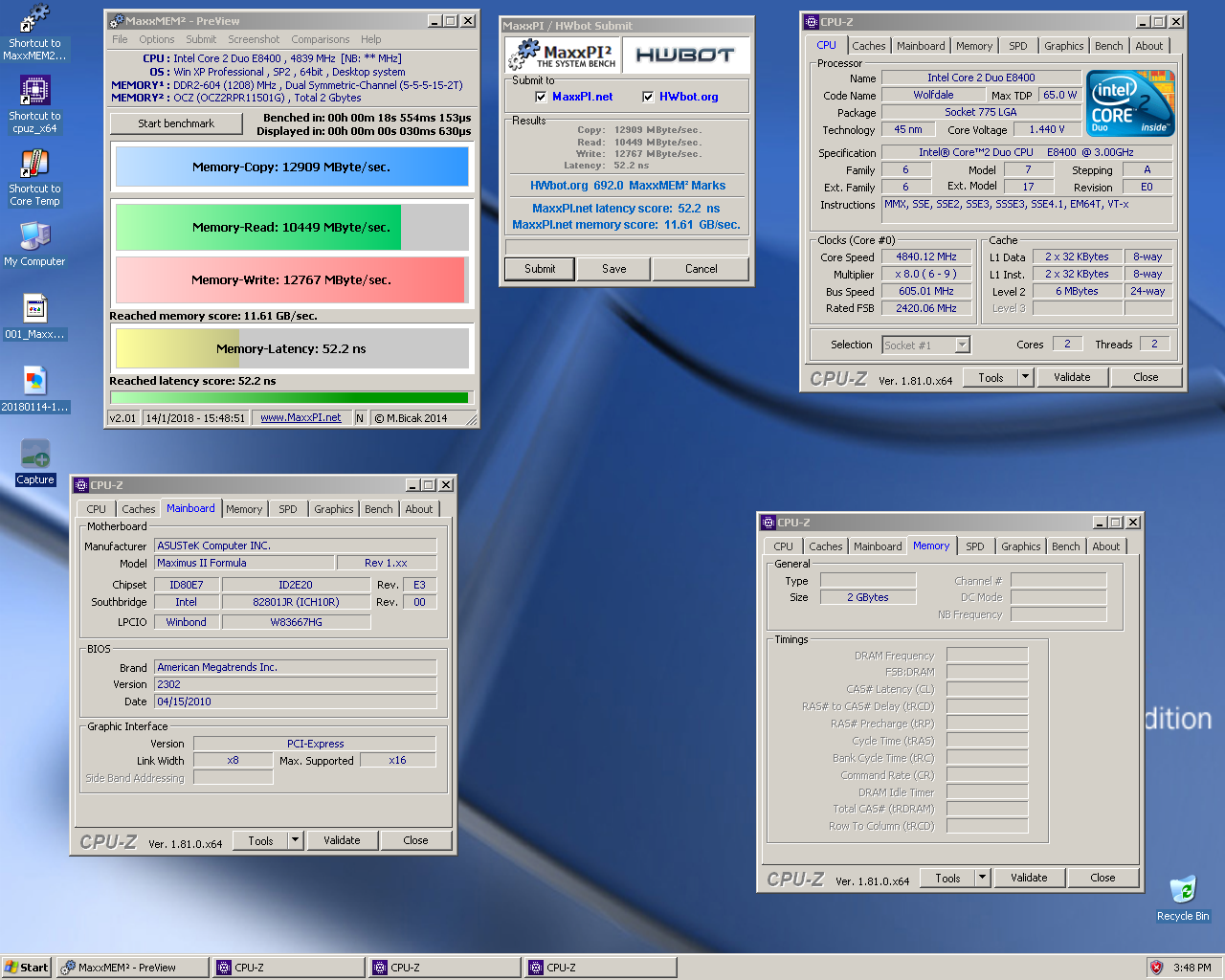Click the Start benchmark button

pyautogui.click(x=176, y=122)
